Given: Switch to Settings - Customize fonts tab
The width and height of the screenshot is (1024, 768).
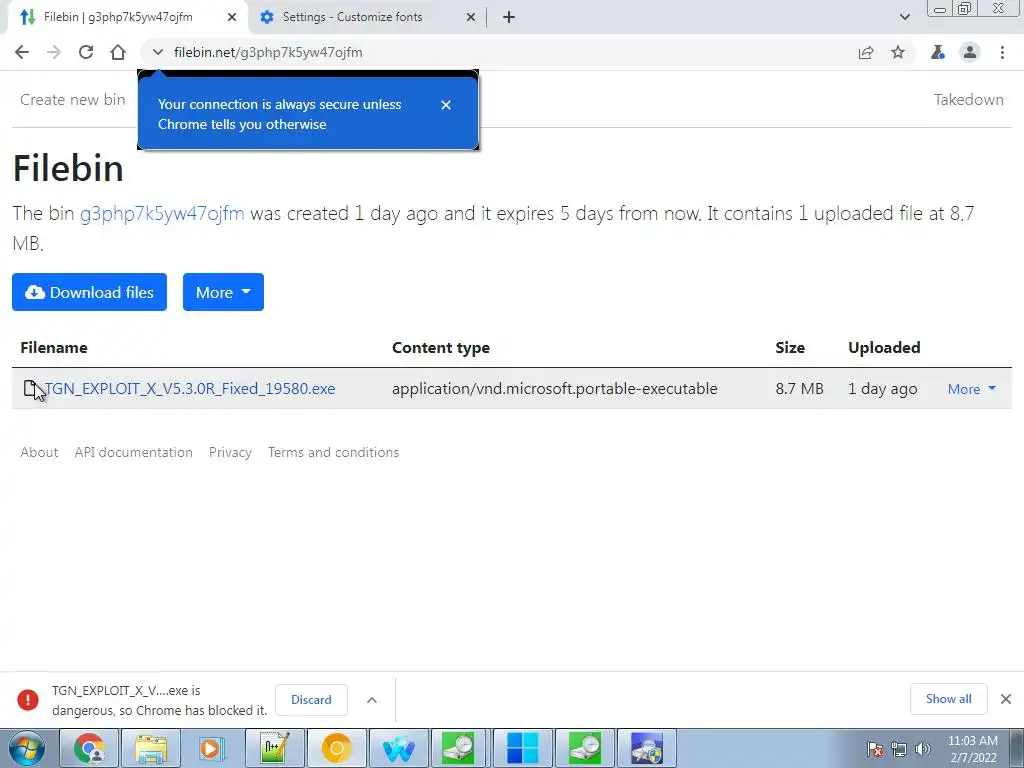Looking at the screenshot, I should click(353, 17).
